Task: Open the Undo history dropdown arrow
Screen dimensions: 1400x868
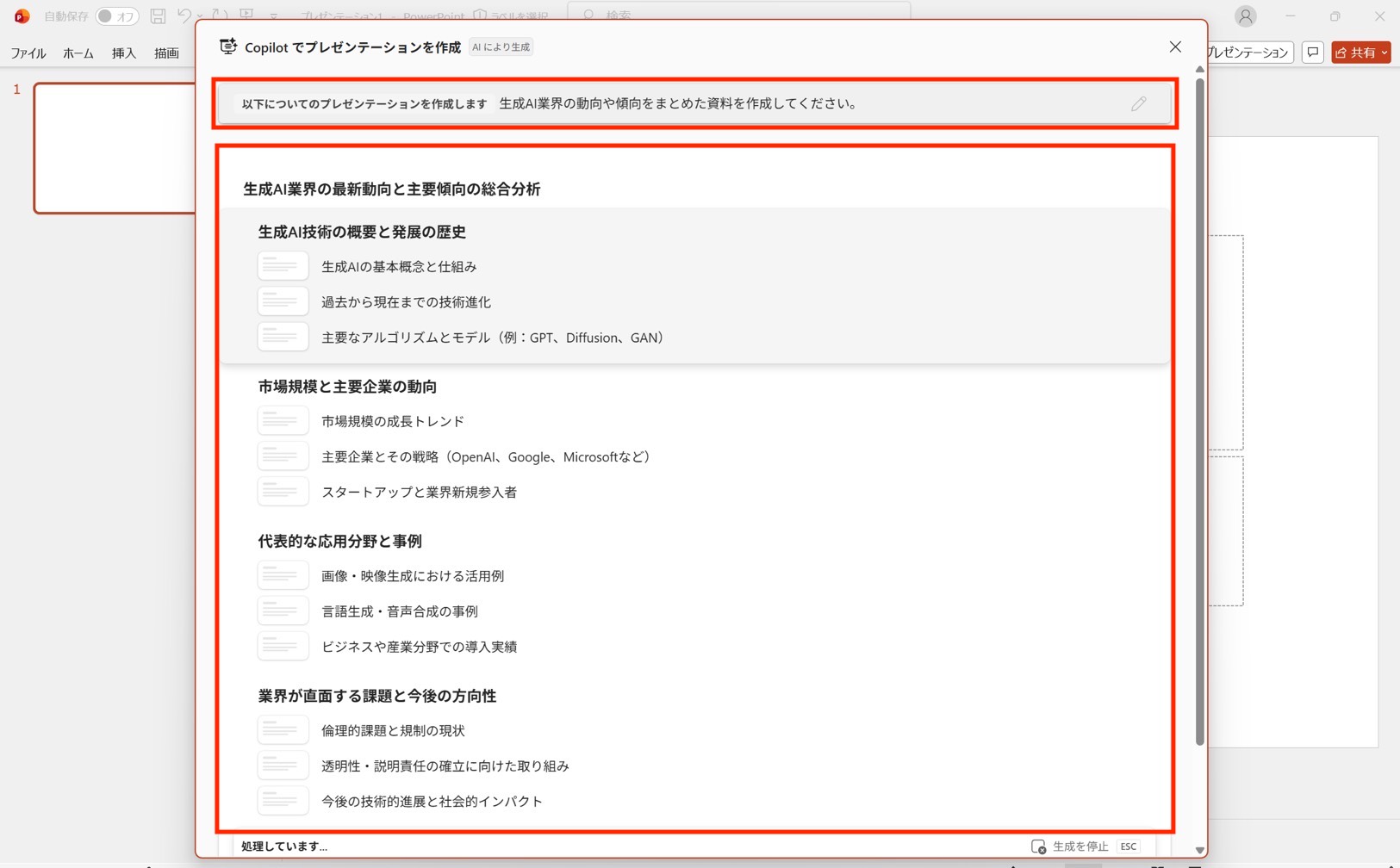Action: pos(201,16)
